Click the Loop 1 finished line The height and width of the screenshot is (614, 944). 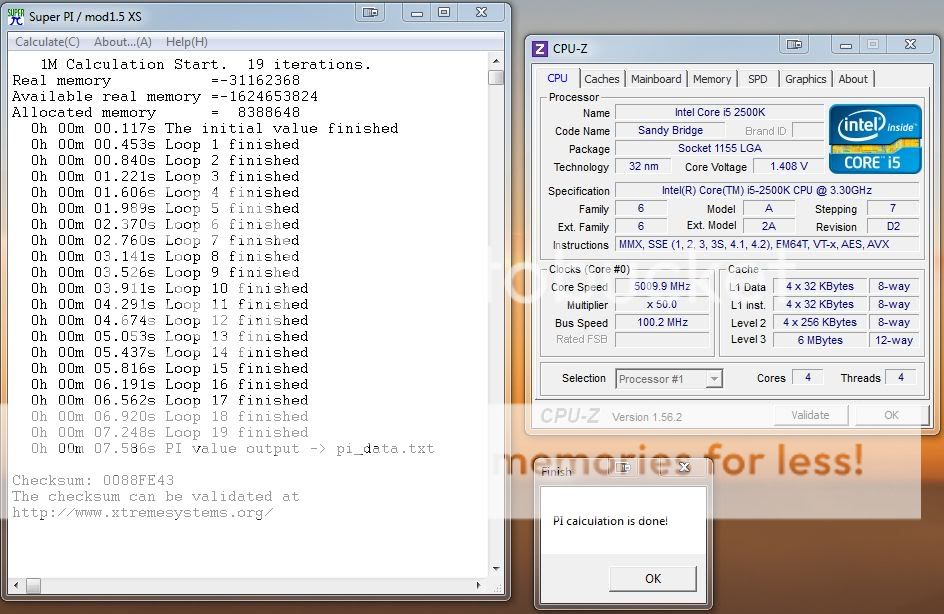pos(165,144)
